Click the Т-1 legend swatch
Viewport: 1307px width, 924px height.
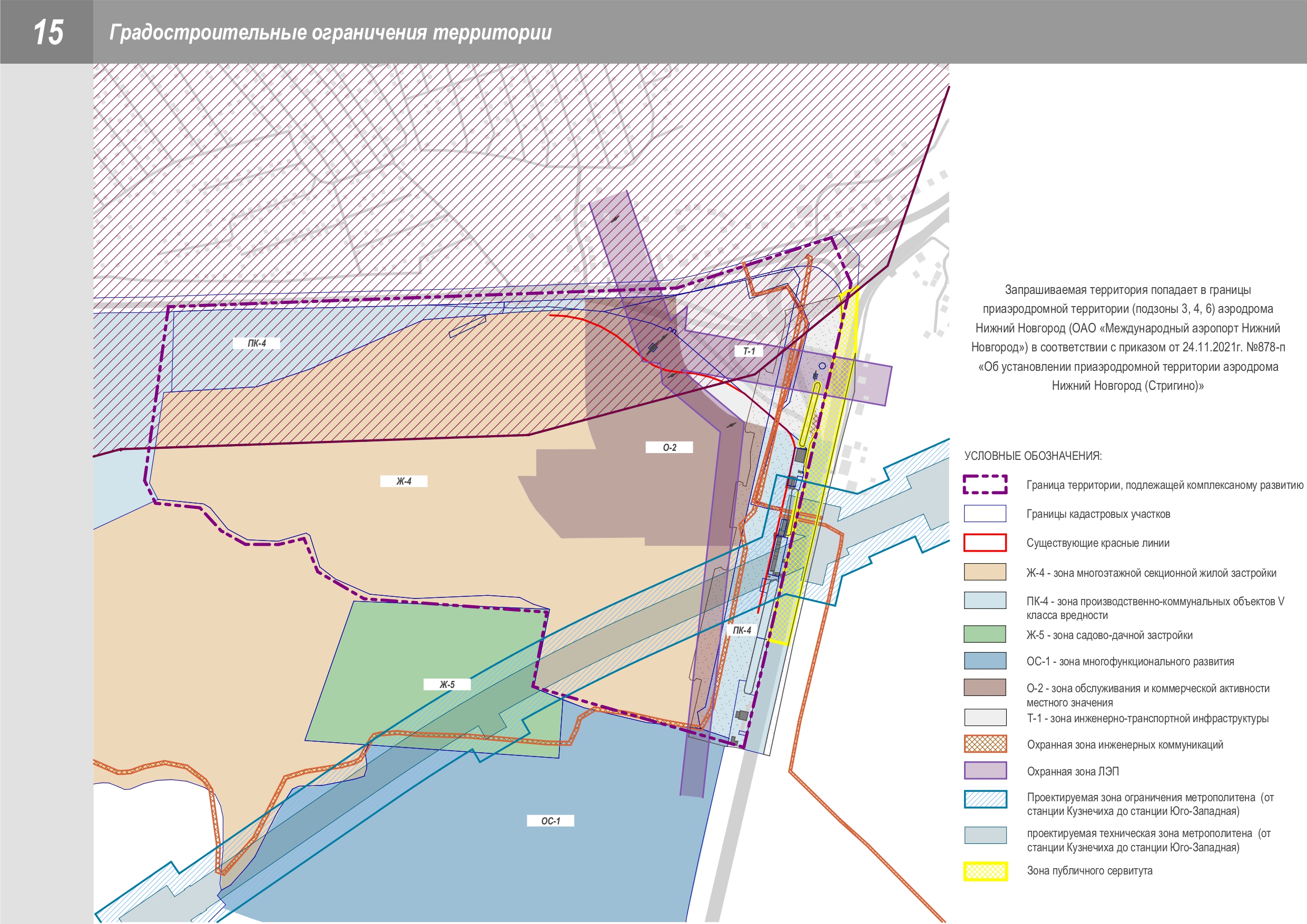985,717
